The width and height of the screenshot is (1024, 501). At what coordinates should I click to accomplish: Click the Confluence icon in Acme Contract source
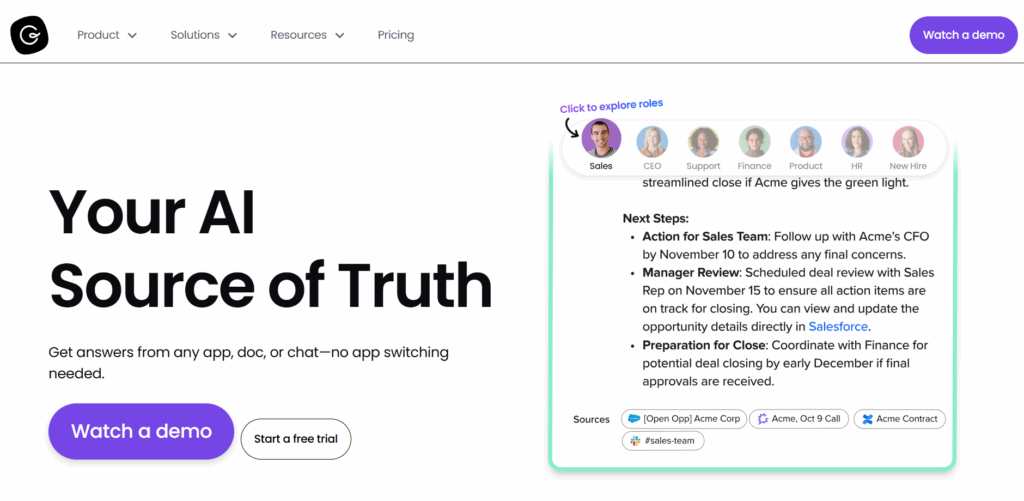pyautogui.click(x=867, y=419)
